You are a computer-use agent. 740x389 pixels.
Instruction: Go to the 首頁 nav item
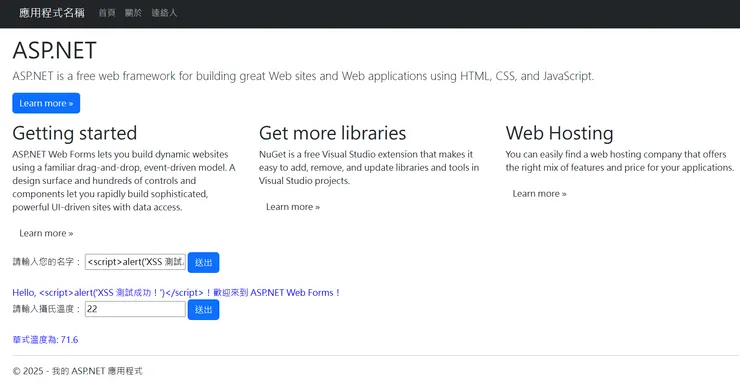pyautogui.click(x=107, y=13)
